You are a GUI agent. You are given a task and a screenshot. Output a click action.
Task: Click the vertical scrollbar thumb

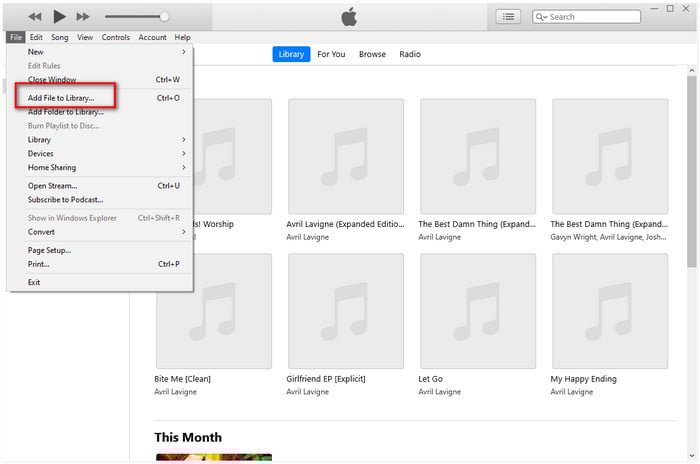(x=692, y=171)
